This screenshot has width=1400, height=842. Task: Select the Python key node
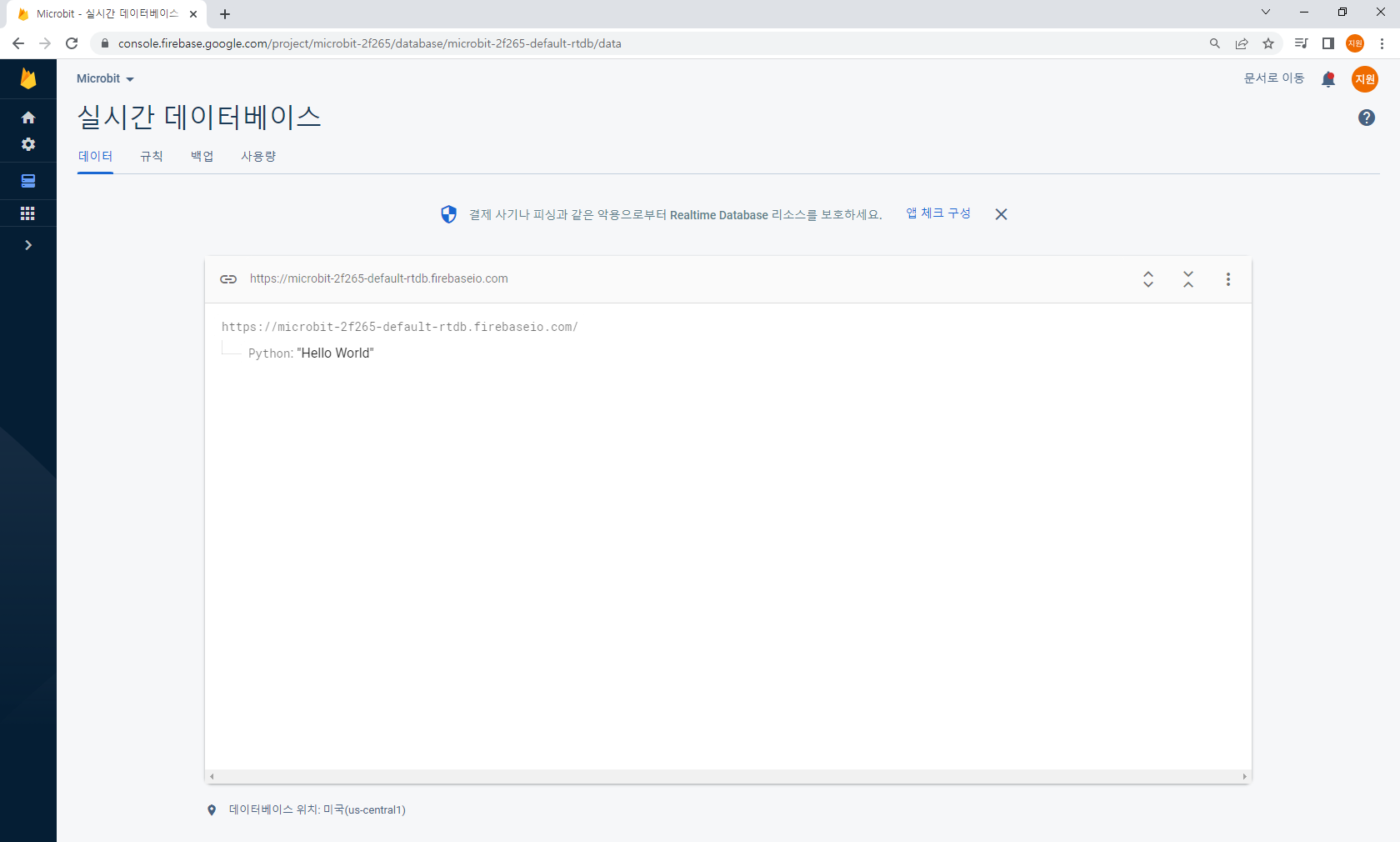coord(270,353)
